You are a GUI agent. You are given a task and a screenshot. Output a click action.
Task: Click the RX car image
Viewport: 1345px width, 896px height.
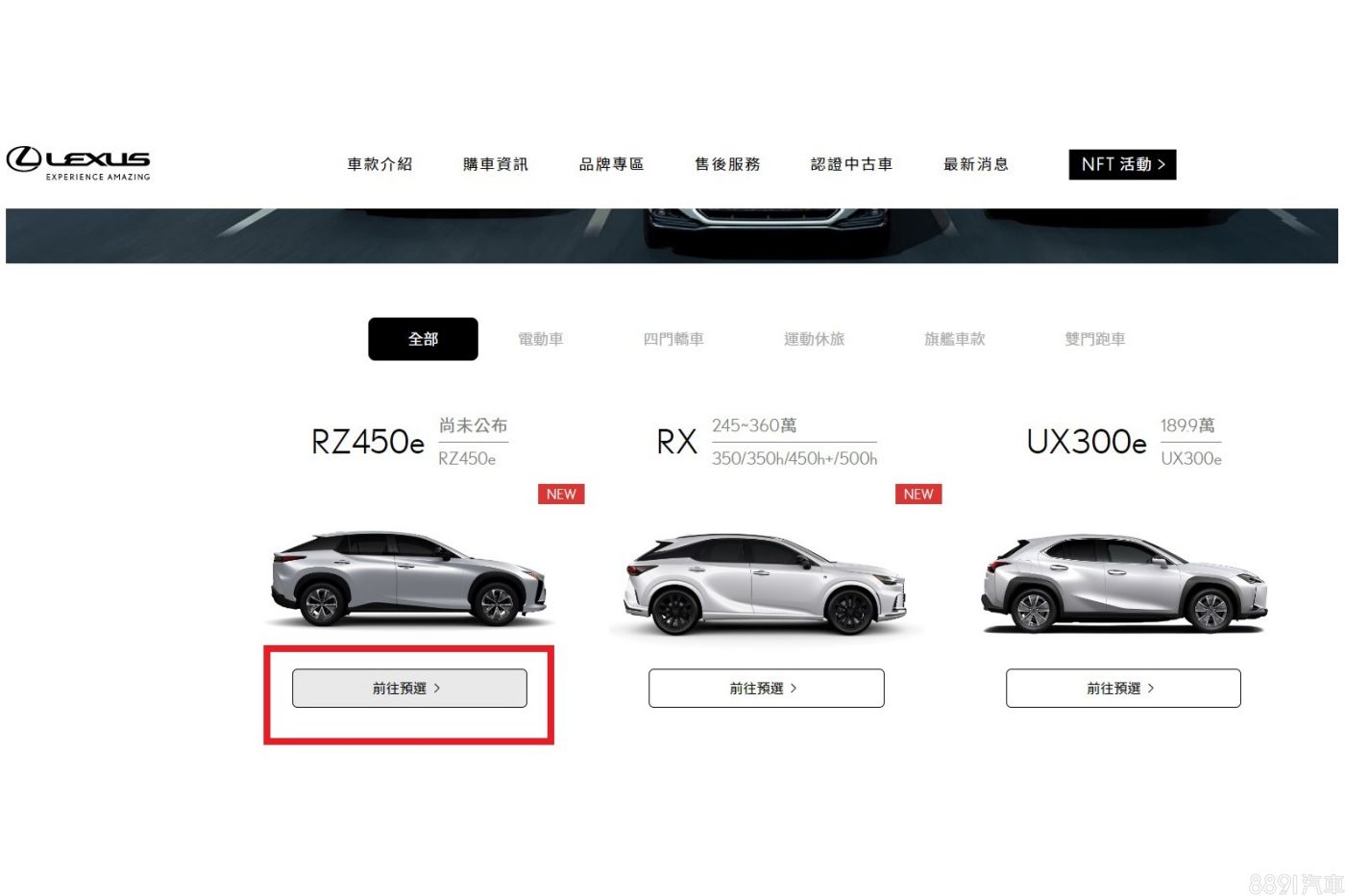point(765,584)
